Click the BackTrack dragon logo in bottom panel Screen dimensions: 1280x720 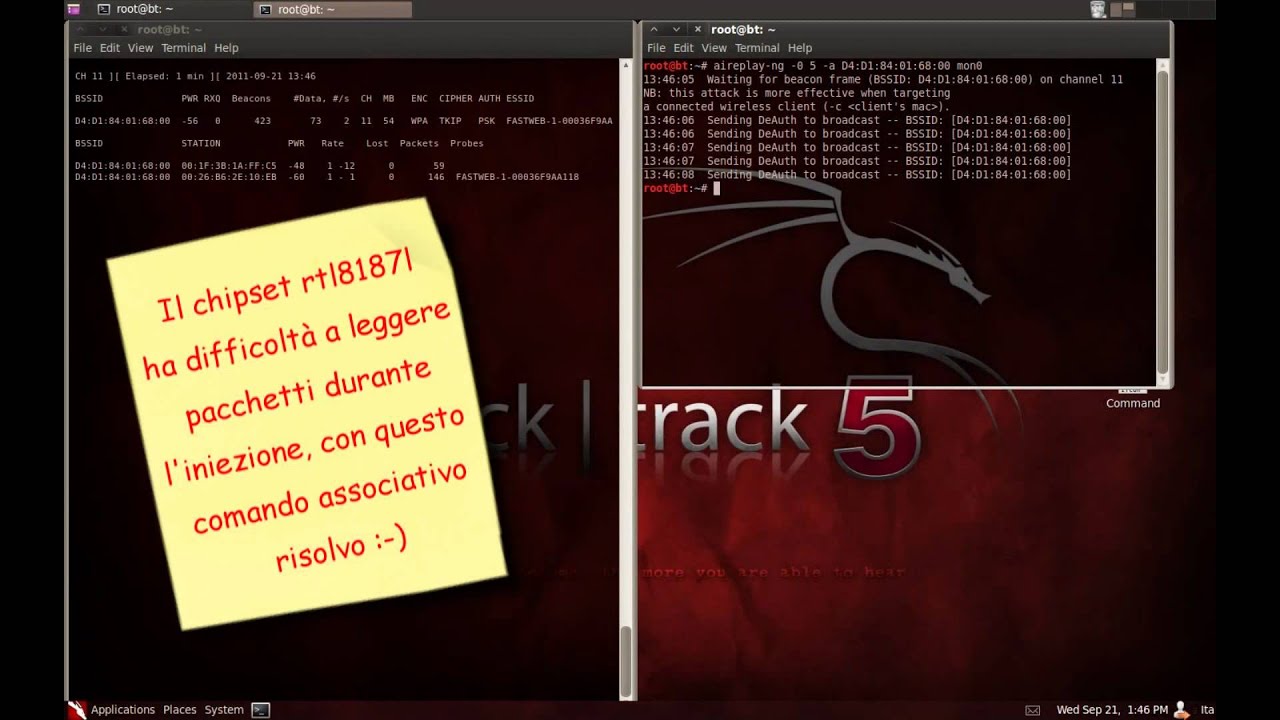[77, 710]
